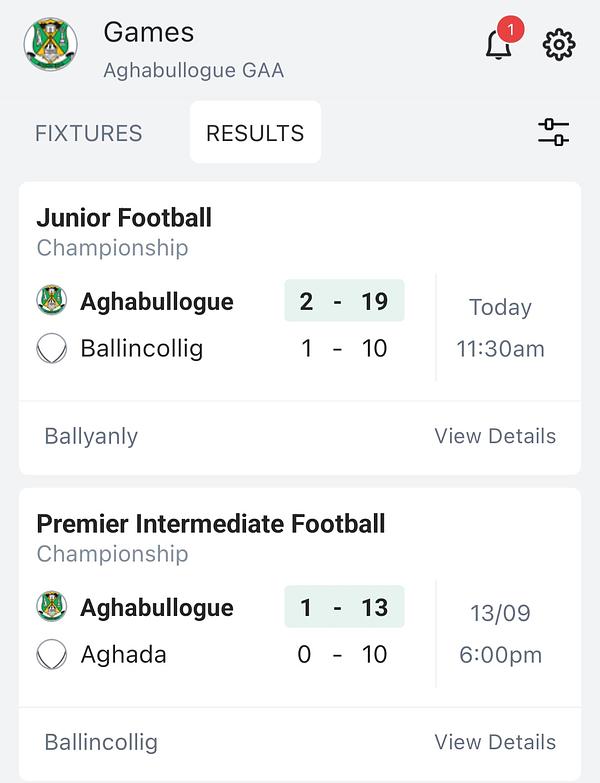The image size is (600, 783).
Task: Open the filter sliders icon
Action: pyautogui.click(x=554, y=132)
